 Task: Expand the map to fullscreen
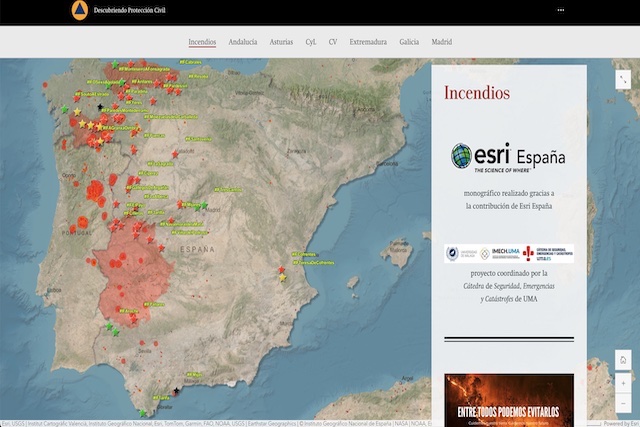point(623,78)
